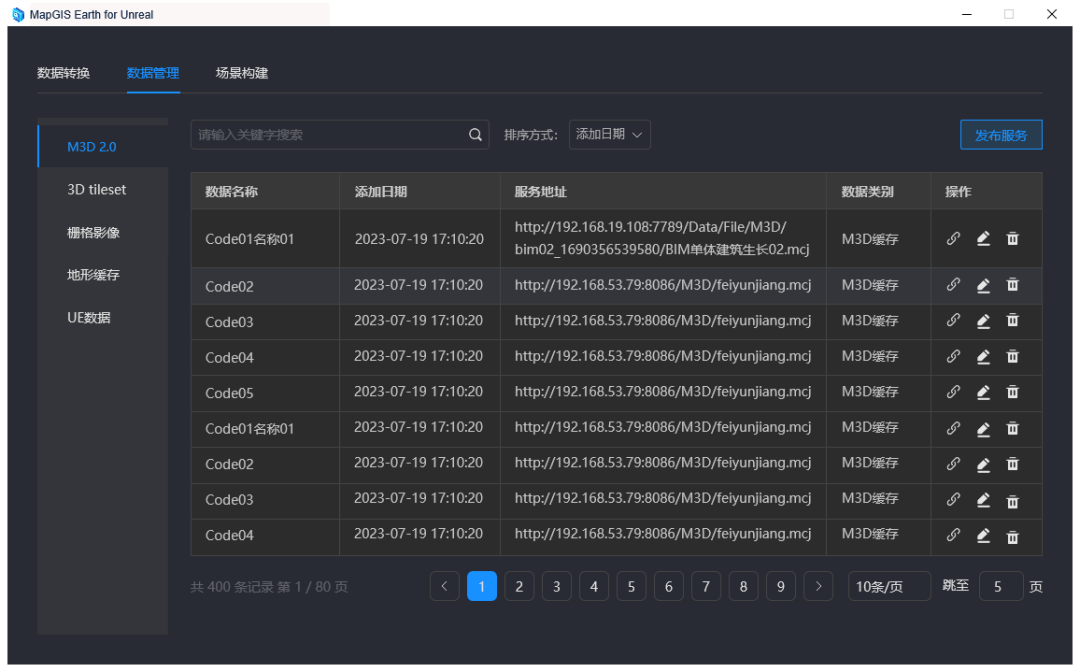Click the search magnifier icon
Image resolution: width=1080 pixels, height=672 pixels.
click(474, 134)
